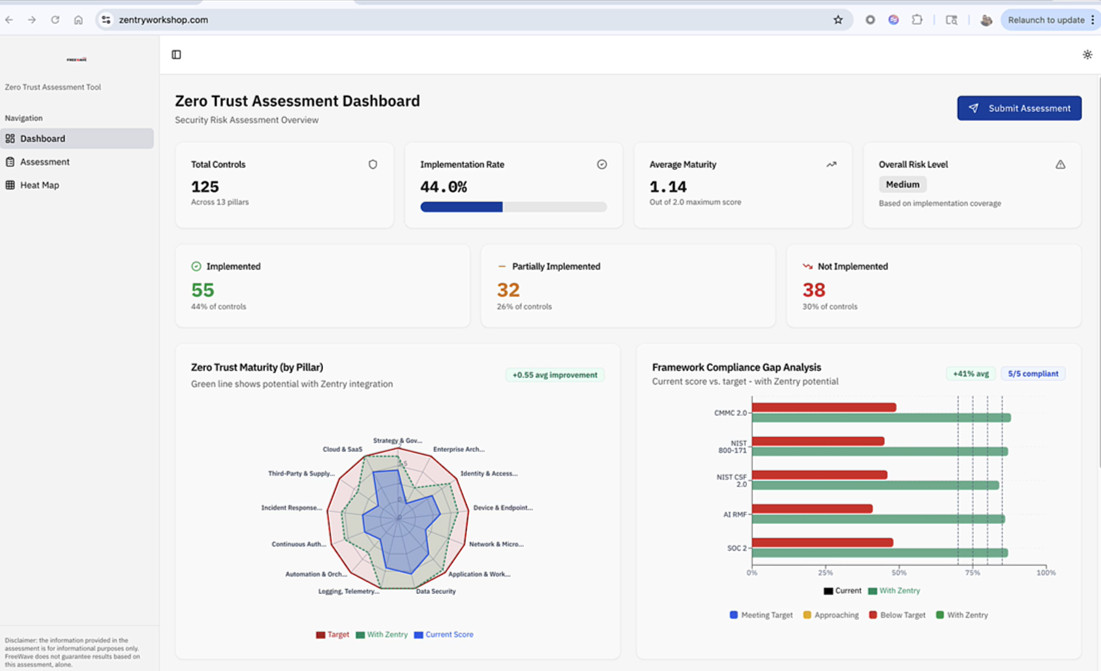Click the shield icon on Total Controls
Viewport: 1101px width, 671px height.
pyautogui.click(x=373, y=164)
